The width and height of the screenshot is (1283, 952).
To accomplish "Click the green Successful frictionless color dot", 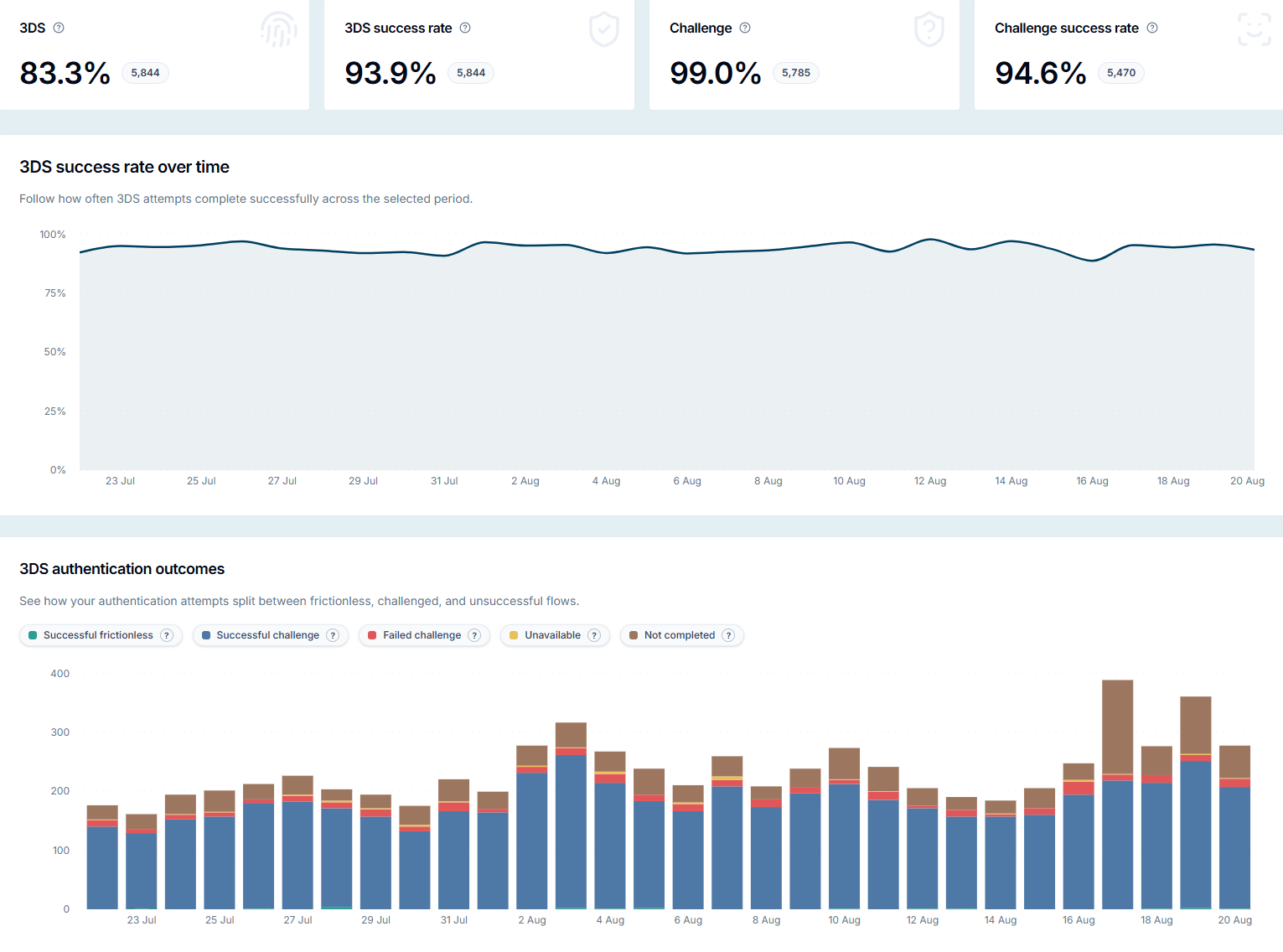I will coord(33,635).
